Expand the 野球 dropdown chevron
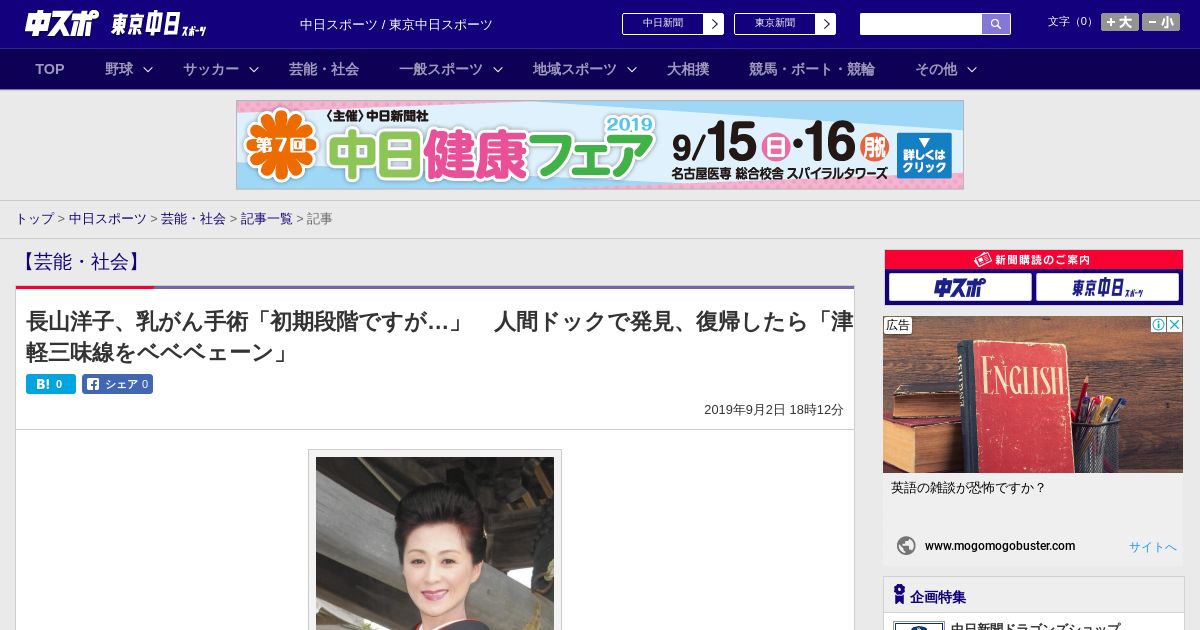 (x=148, y=69)
